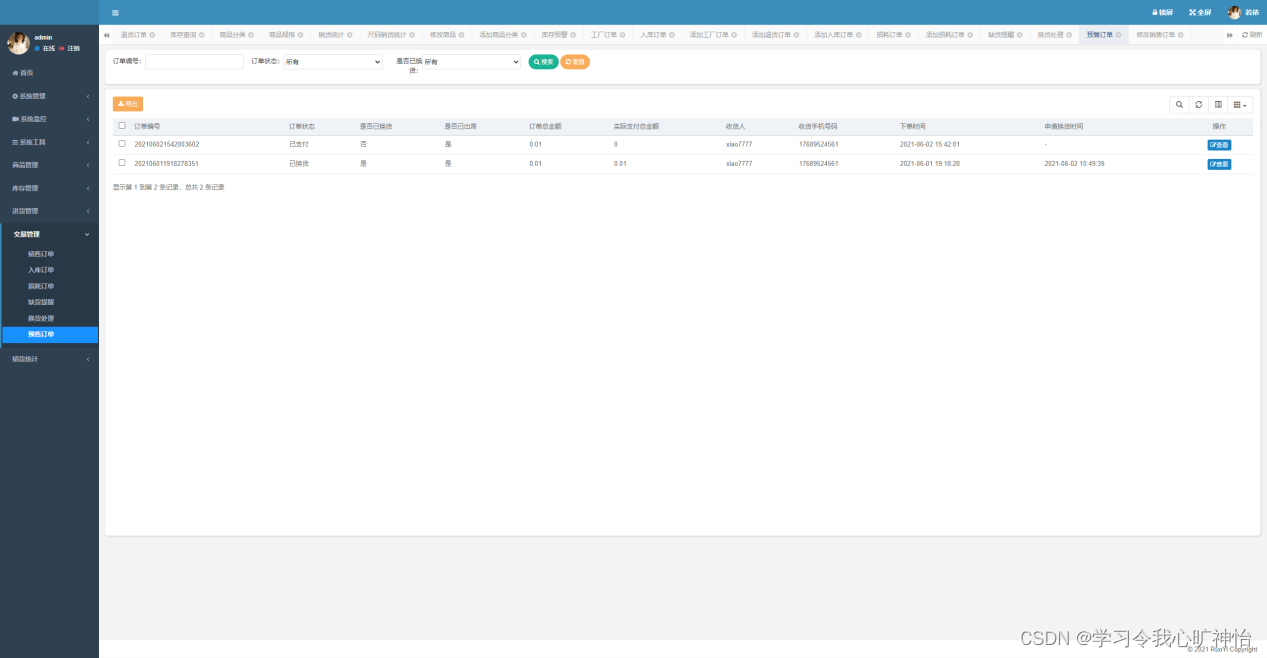Click the 注销 logout icon under admin
Screen dimensions: 1267x658
tap(70, 48)
